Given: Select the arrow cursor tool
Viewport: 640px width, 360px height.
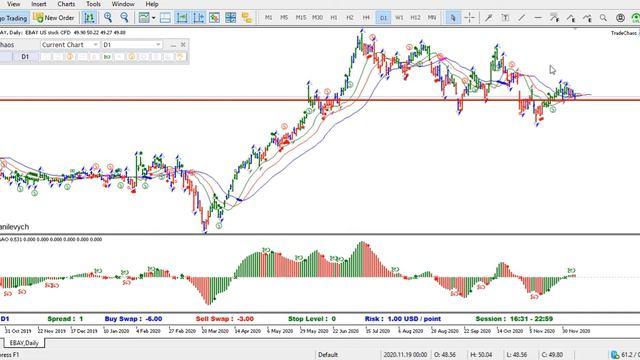Looking at the screenshot, I should [453, 18].
